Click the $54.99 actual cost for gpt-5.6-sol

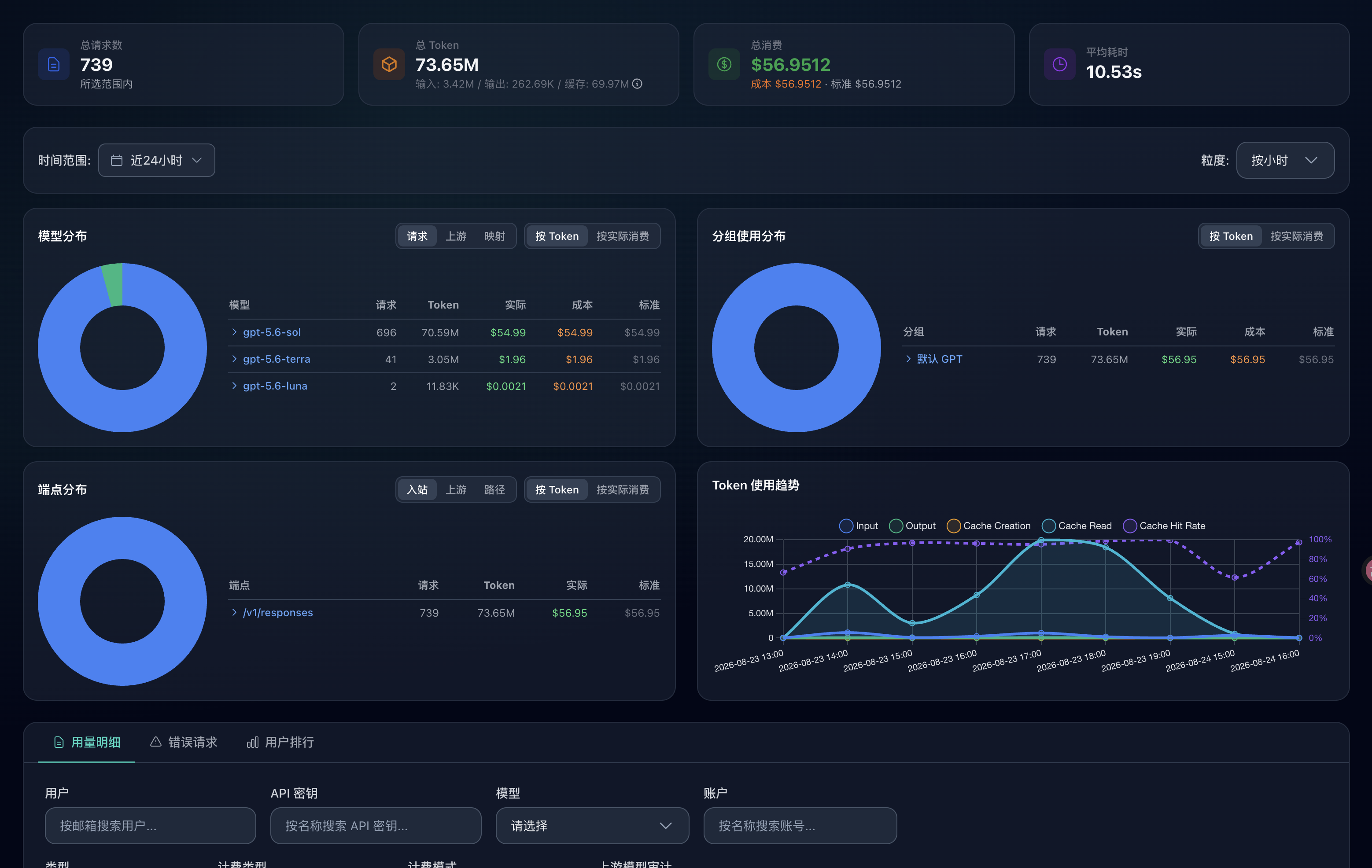tap(508, 332)
